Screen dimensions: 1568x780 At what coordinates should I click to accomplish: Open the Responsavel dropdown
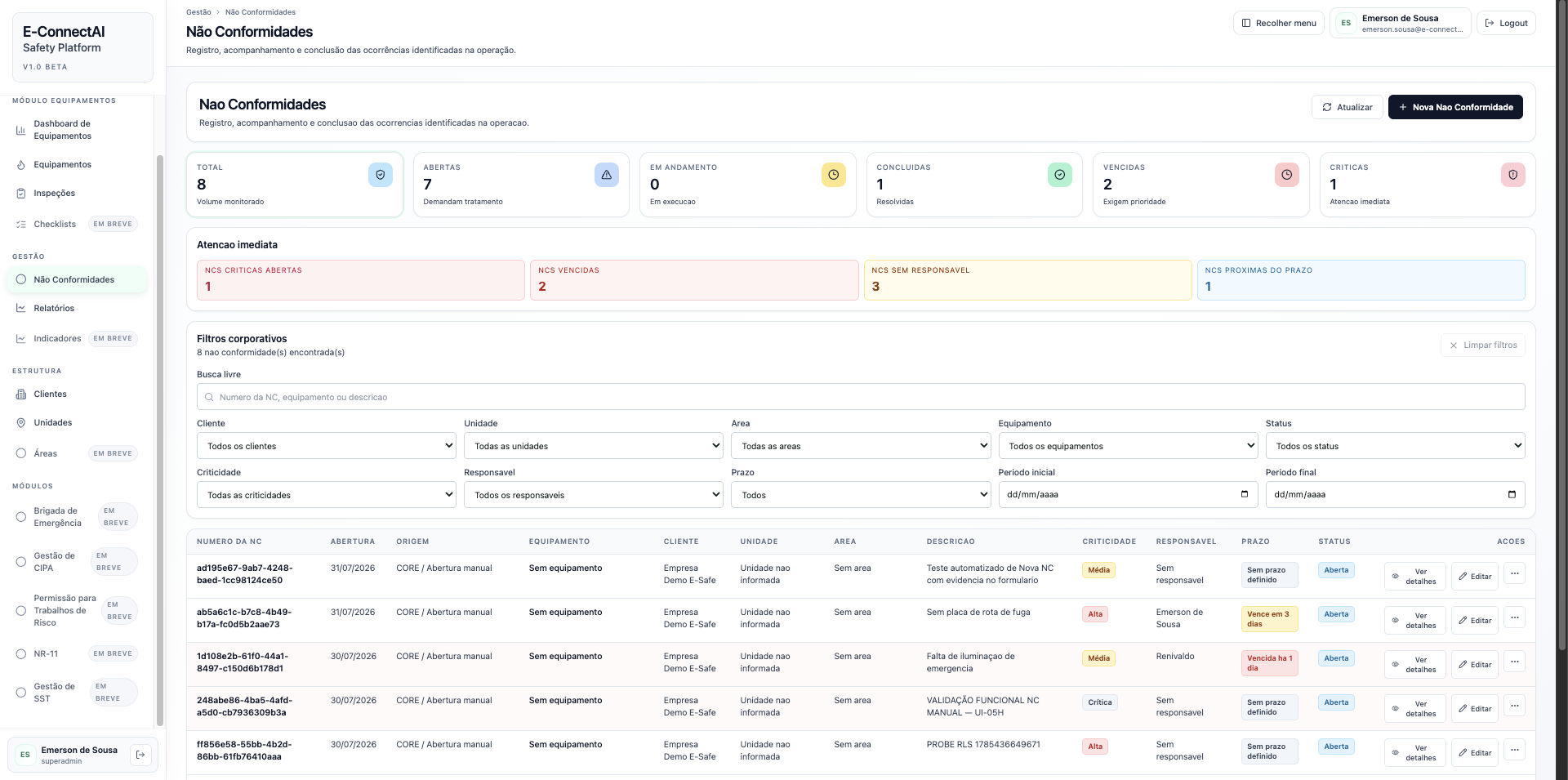(594, 495)
